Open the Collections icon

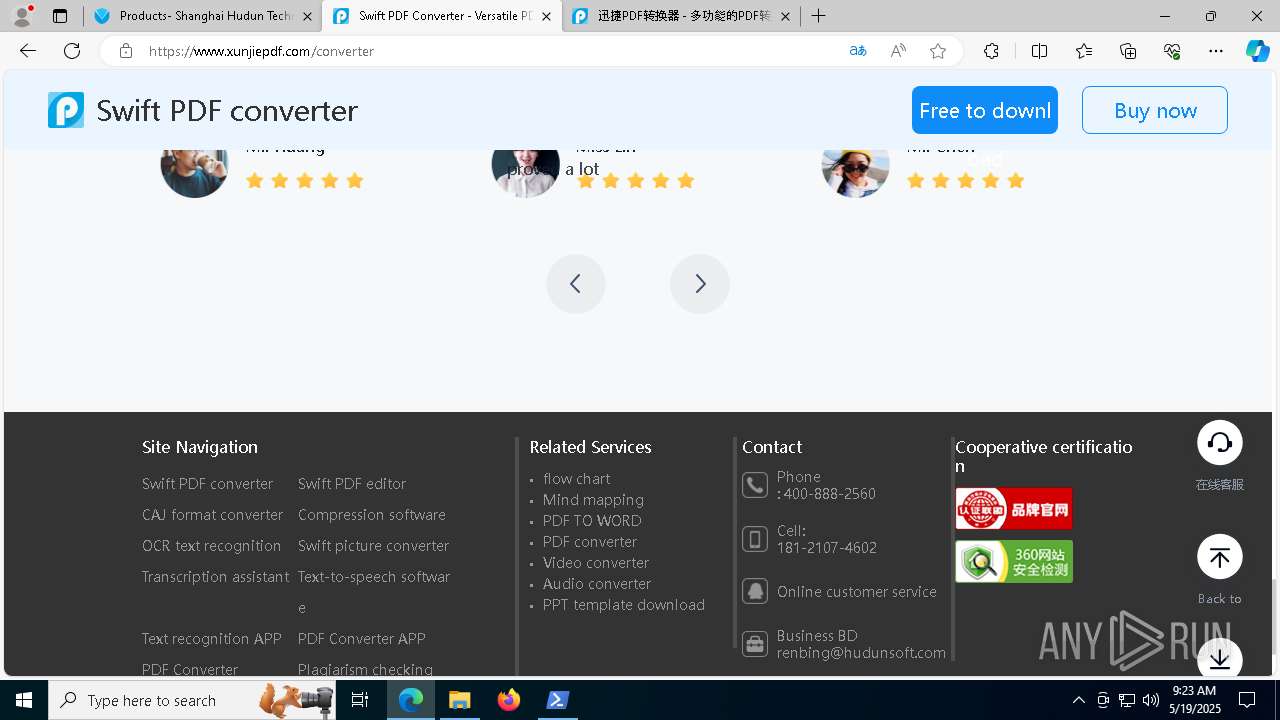pyautogui.click(x=1128, y=51)
